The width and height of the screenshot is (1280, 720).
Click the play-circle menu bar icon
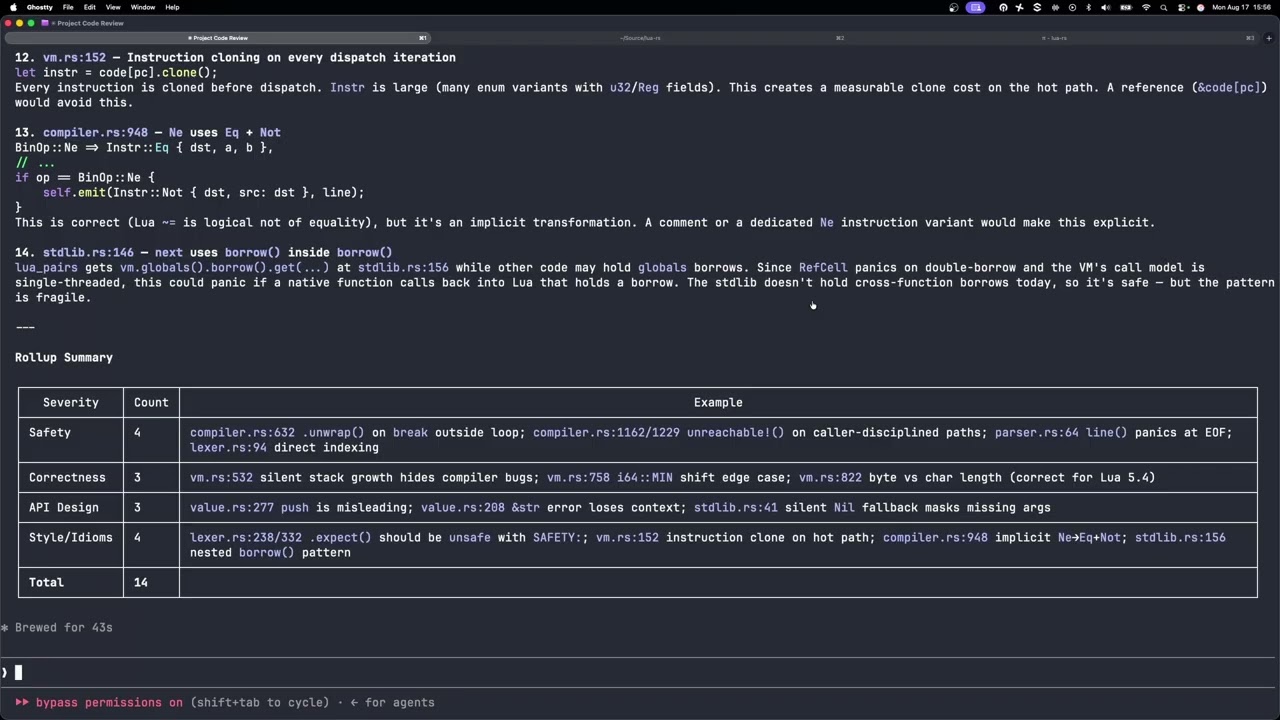click(x=1072, y=7)
